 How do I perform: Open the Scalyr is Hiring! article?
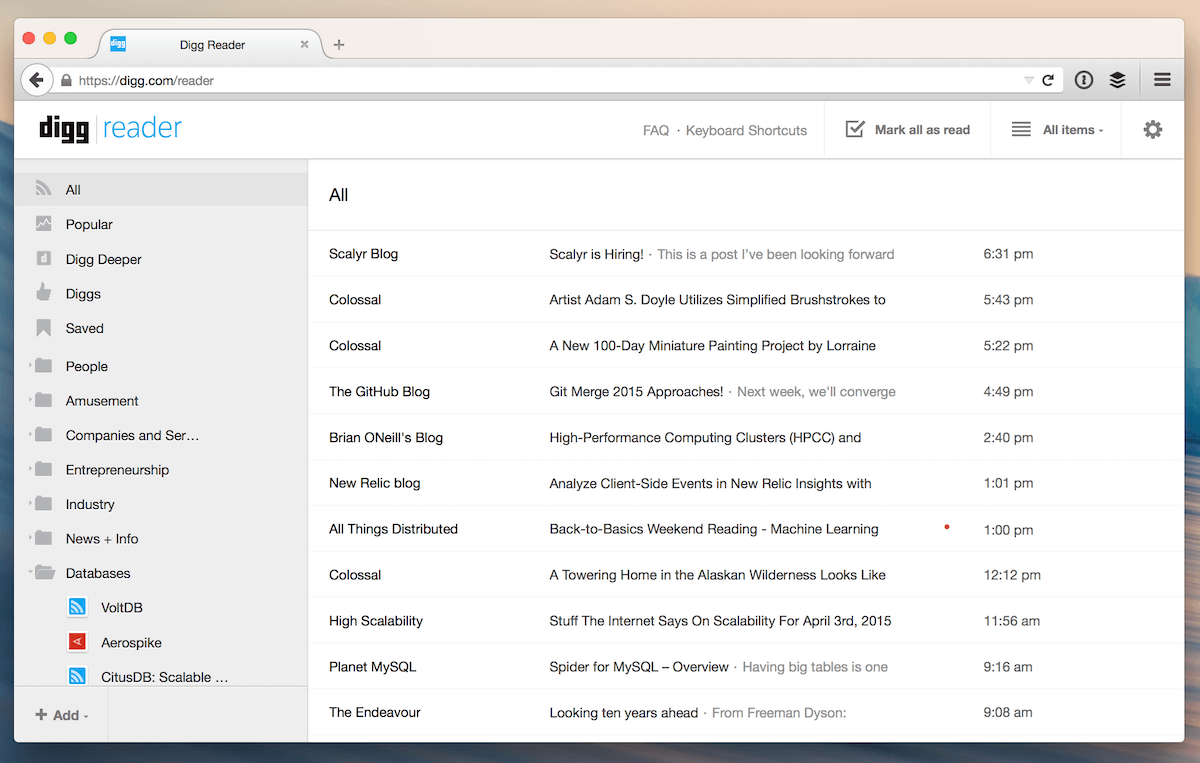tap(596, 254)
